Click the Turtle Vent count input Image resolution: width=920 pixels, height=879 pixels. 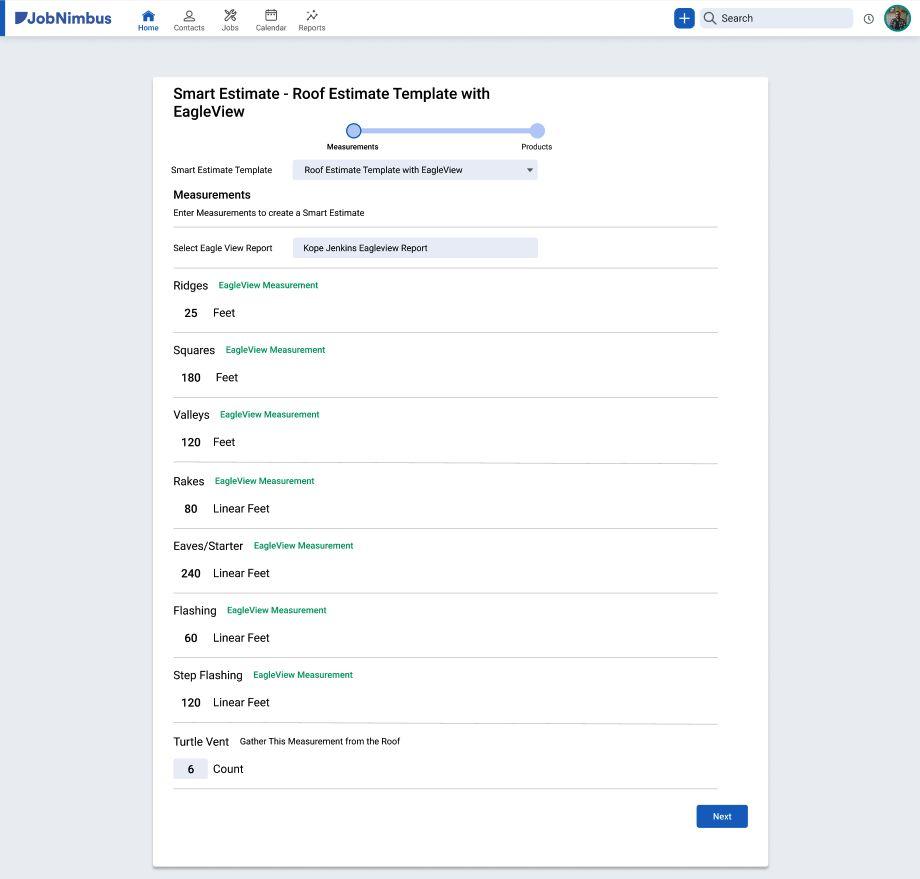click(x=190, y=769)
